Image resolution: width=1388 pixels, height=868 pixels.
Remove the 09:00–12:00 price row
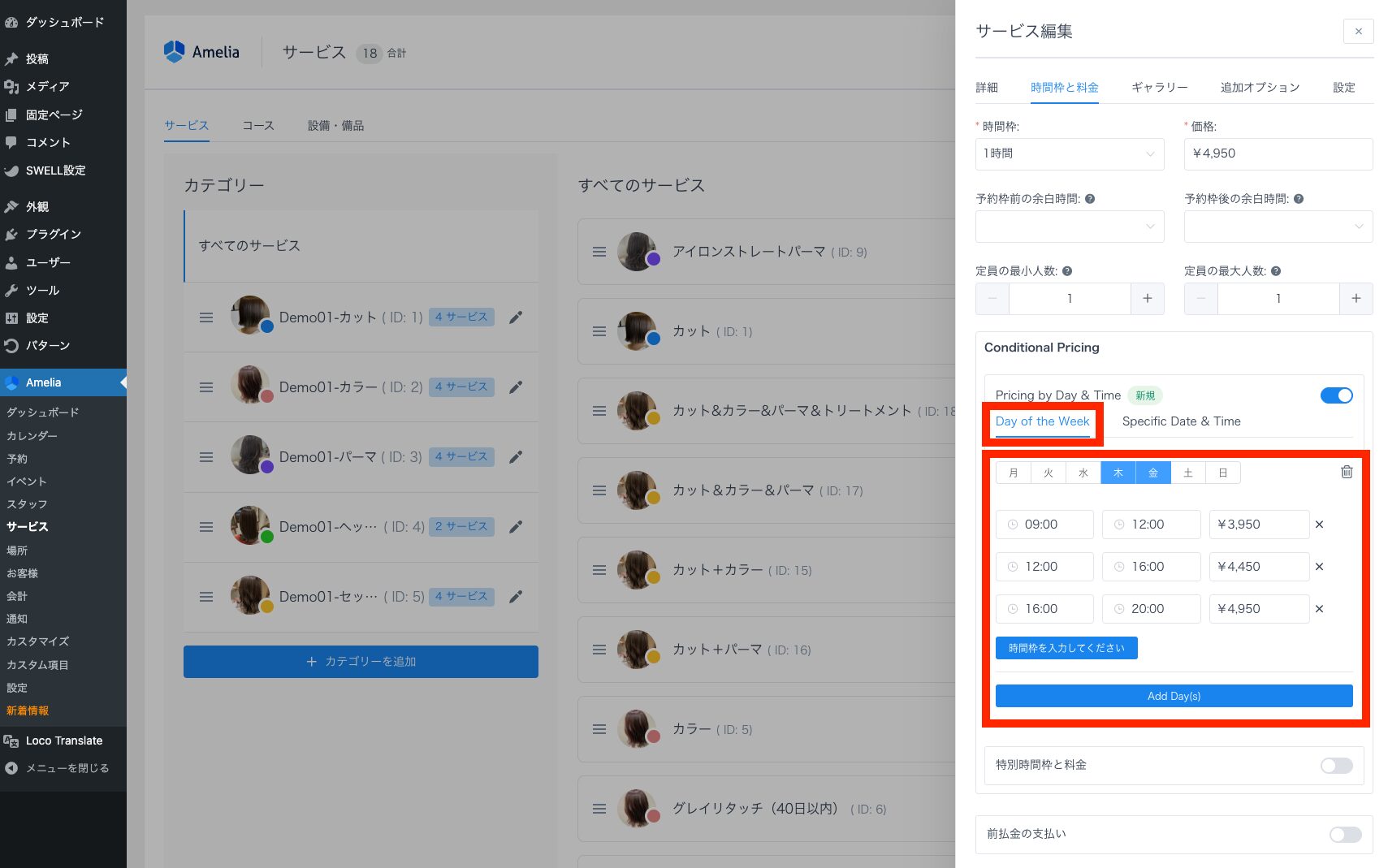pyautogui.click(x=1319, y=525)
